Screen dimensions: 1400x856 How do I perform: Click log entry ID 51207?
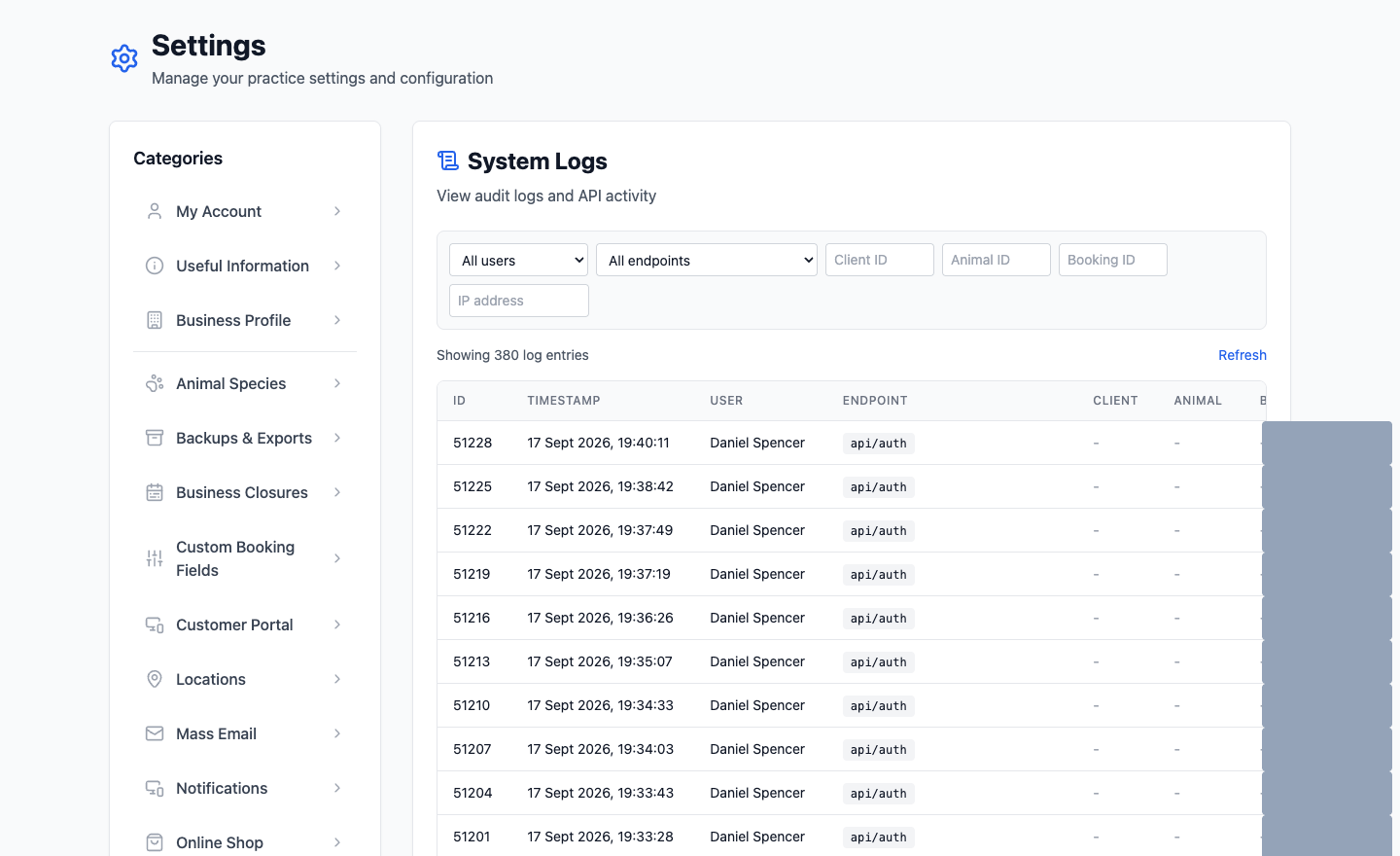coord(472,749)
